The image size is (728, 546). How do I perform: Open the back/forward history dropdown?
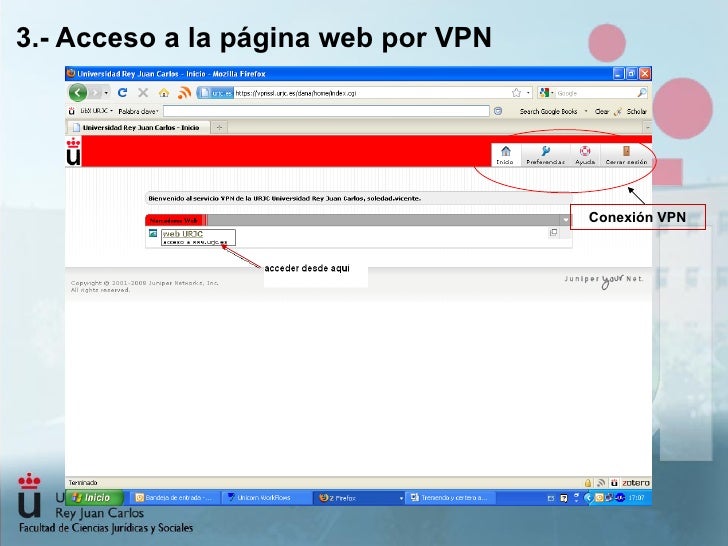(x=106, y=93)
